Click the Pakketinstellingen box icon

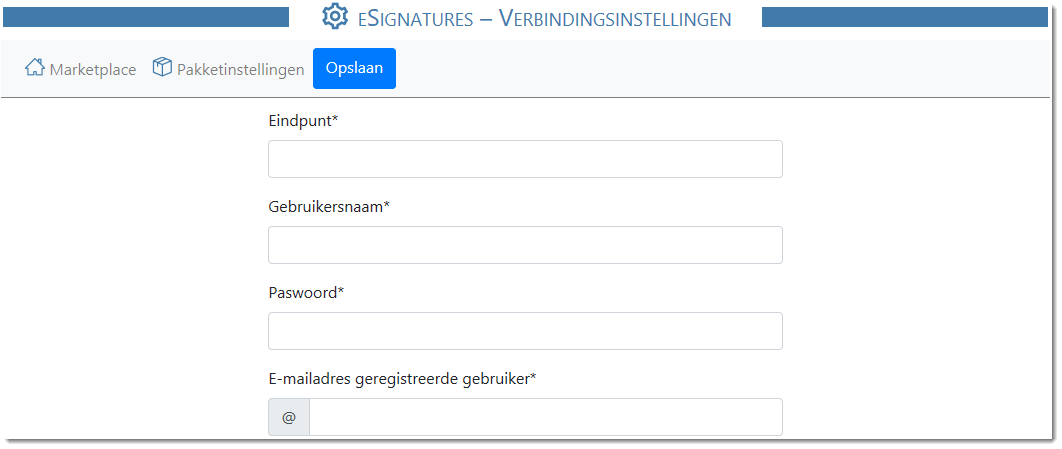pyautogui.click(x=162, y=67)
